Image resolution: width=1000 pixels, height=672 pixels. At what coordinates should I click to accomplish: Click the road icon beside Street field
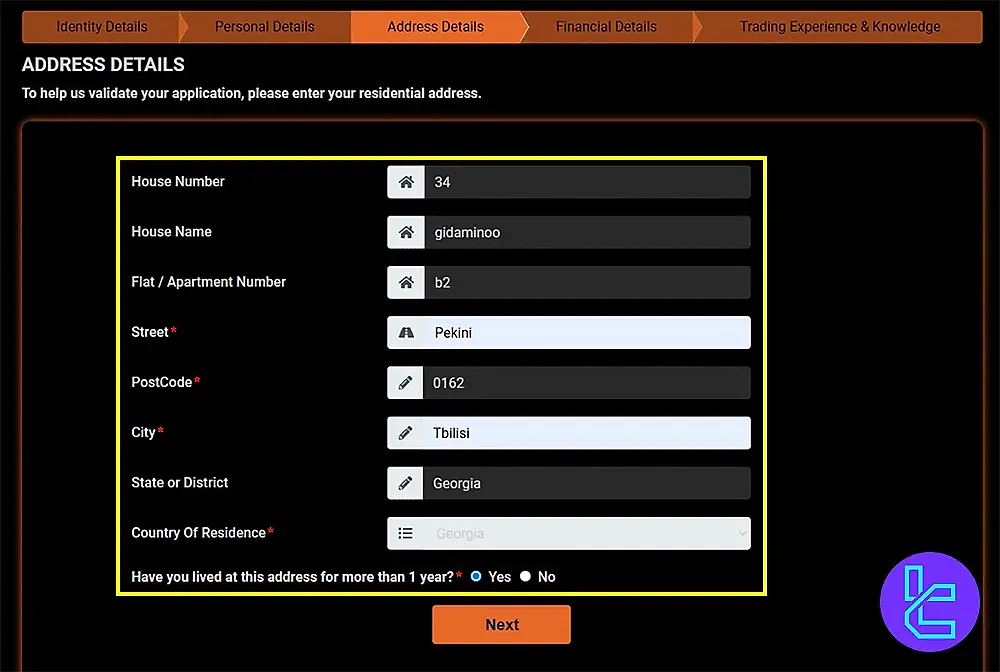coord(406,333)
